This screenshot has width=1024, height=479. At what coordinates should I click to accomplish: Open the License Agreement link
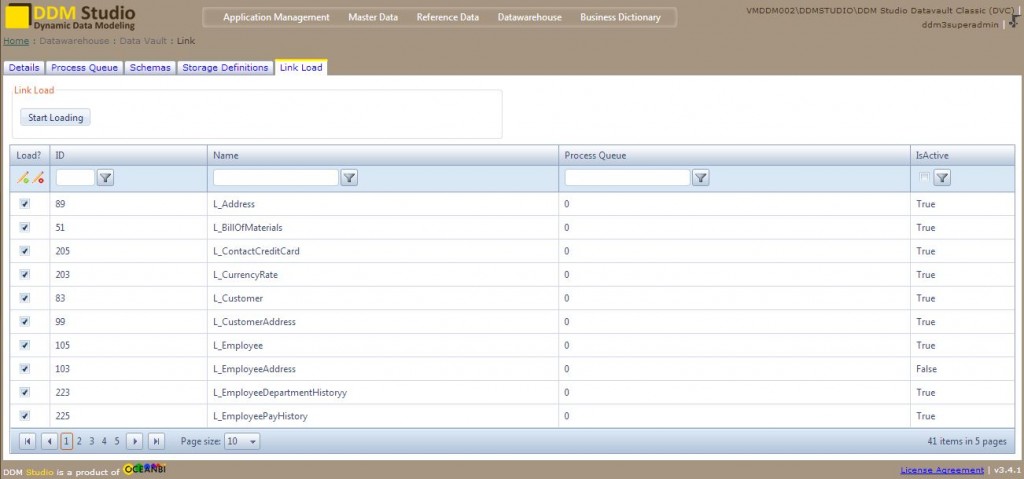pyautogui.click(x=942, y=470)
